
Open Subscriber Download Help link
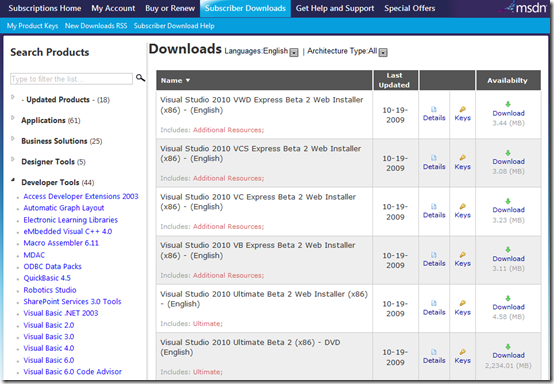(174, 26)
